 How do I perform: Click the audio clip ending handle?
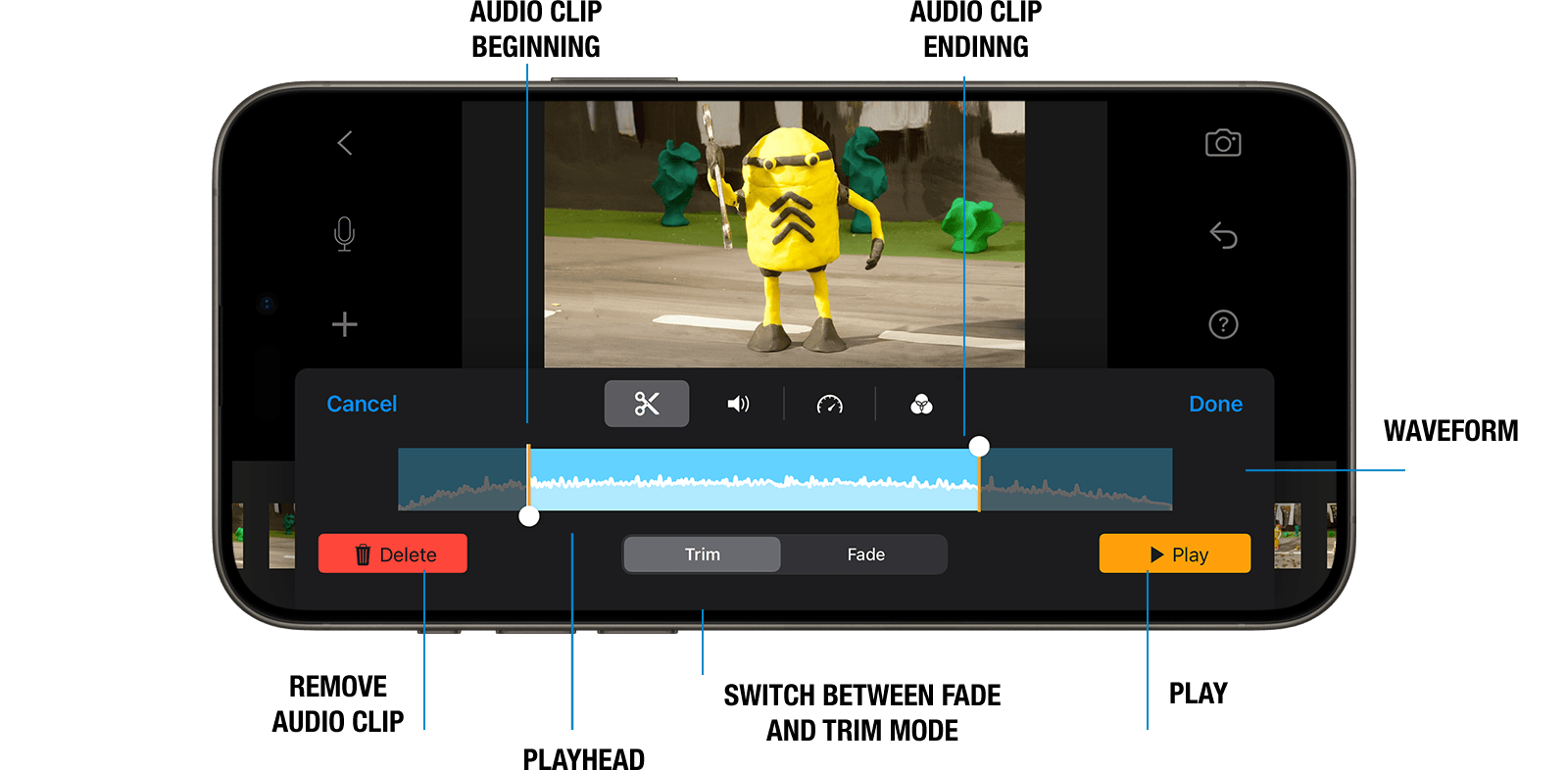coord(979,447)
